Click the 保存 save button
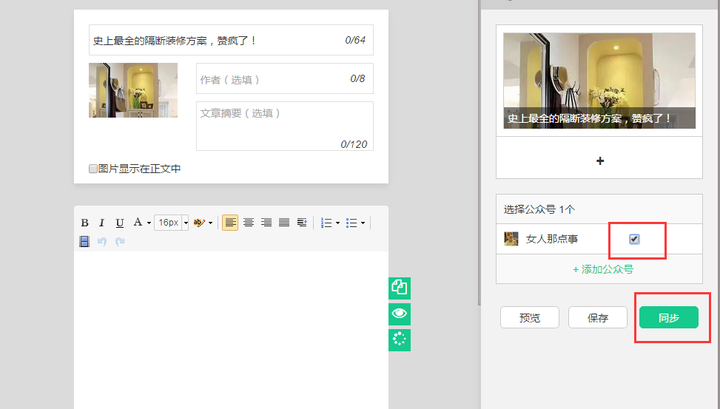This screenshot has width=720, height=409. point(598,317)
